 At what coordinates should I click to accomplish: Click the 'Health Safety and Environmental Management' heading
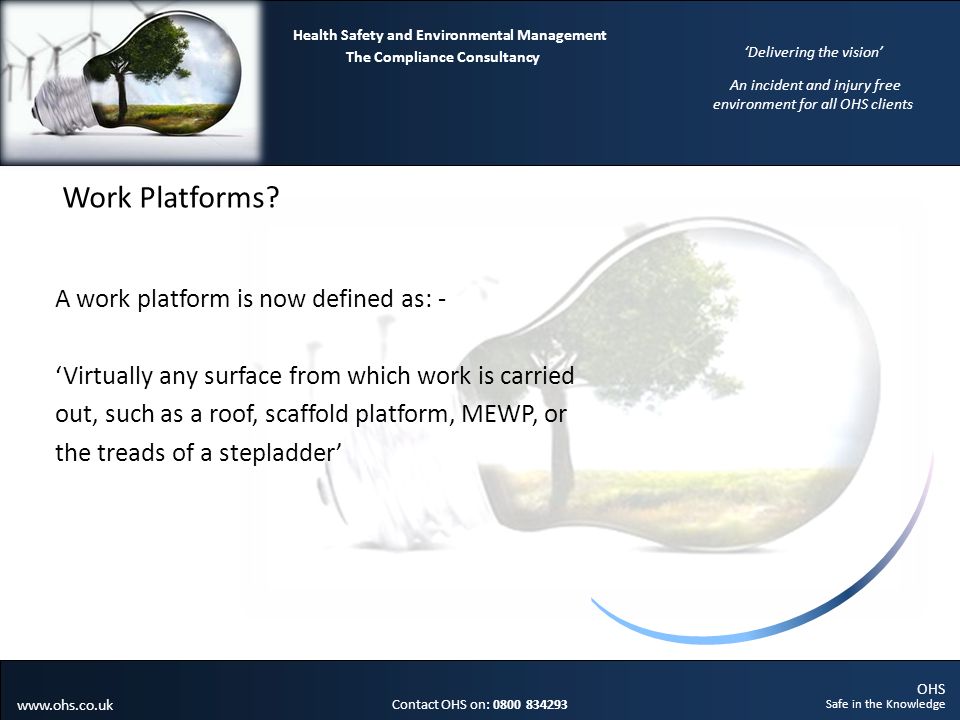click(x=449, y=35)
